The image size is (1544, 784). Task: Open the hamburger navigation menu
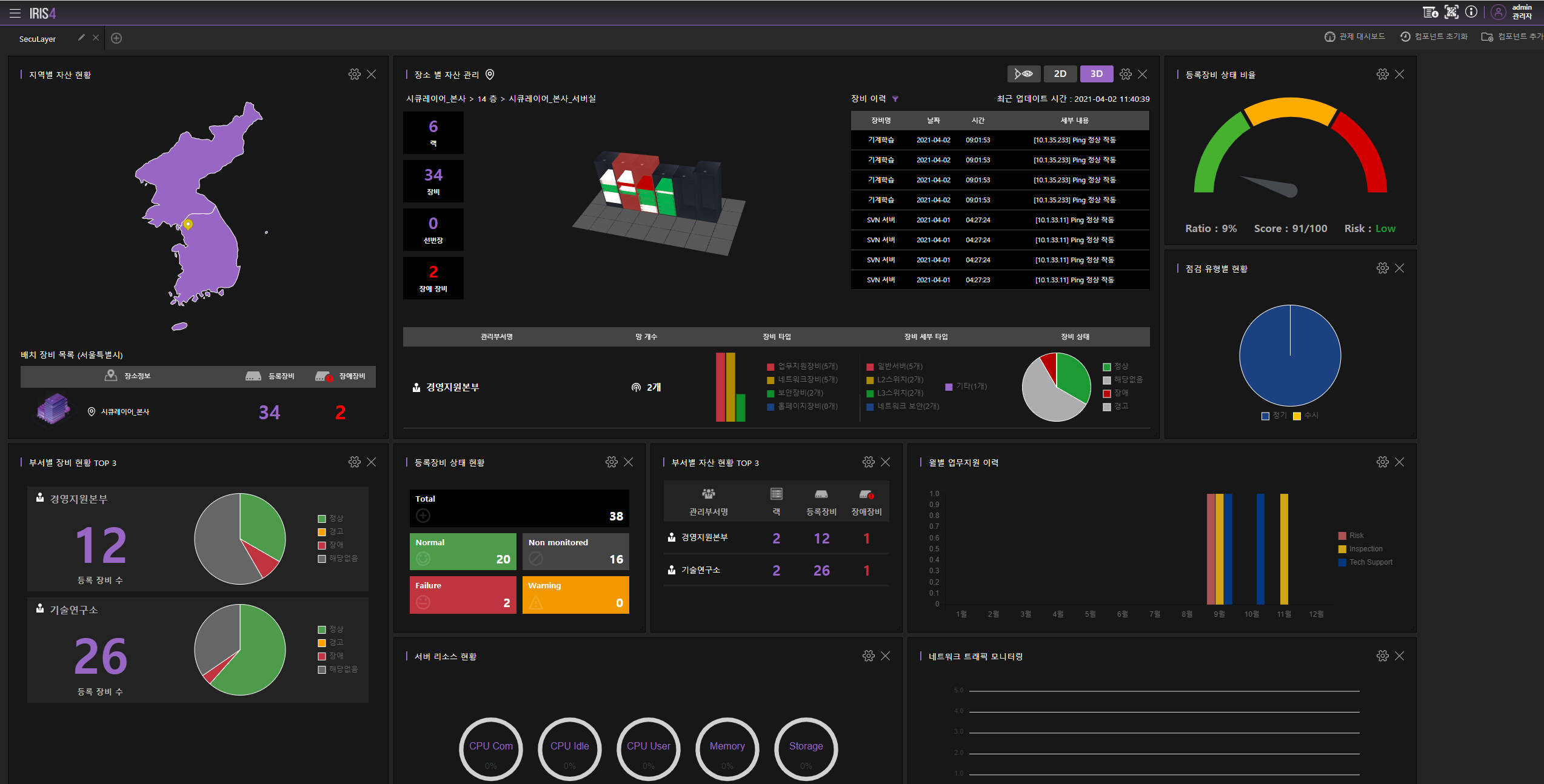click(x=15, y=12)
